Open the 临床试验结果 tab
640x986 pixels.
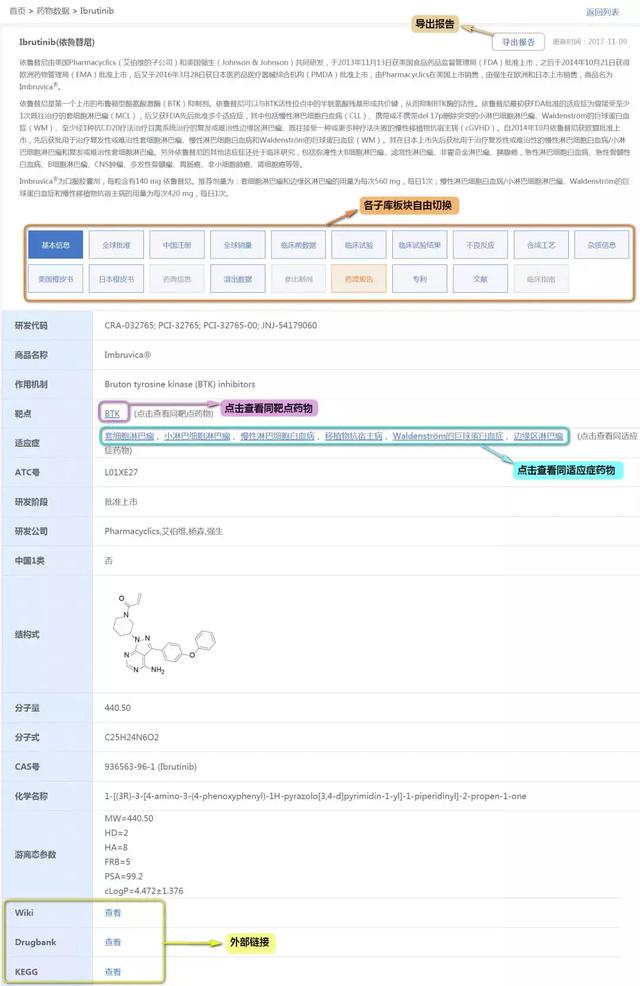tap(419, 245)
